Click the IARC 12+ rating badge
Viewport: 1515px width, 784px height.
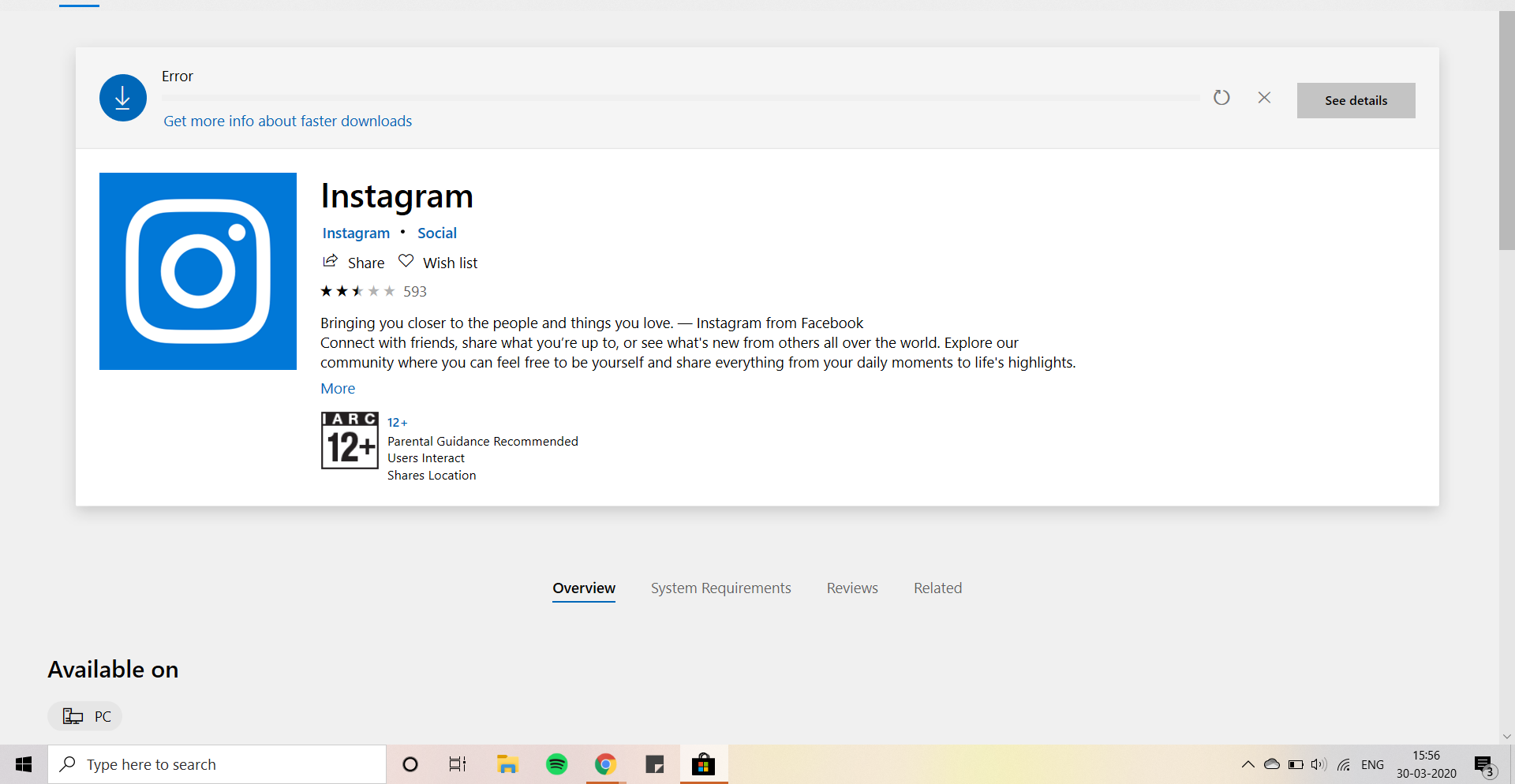[350, 440]
